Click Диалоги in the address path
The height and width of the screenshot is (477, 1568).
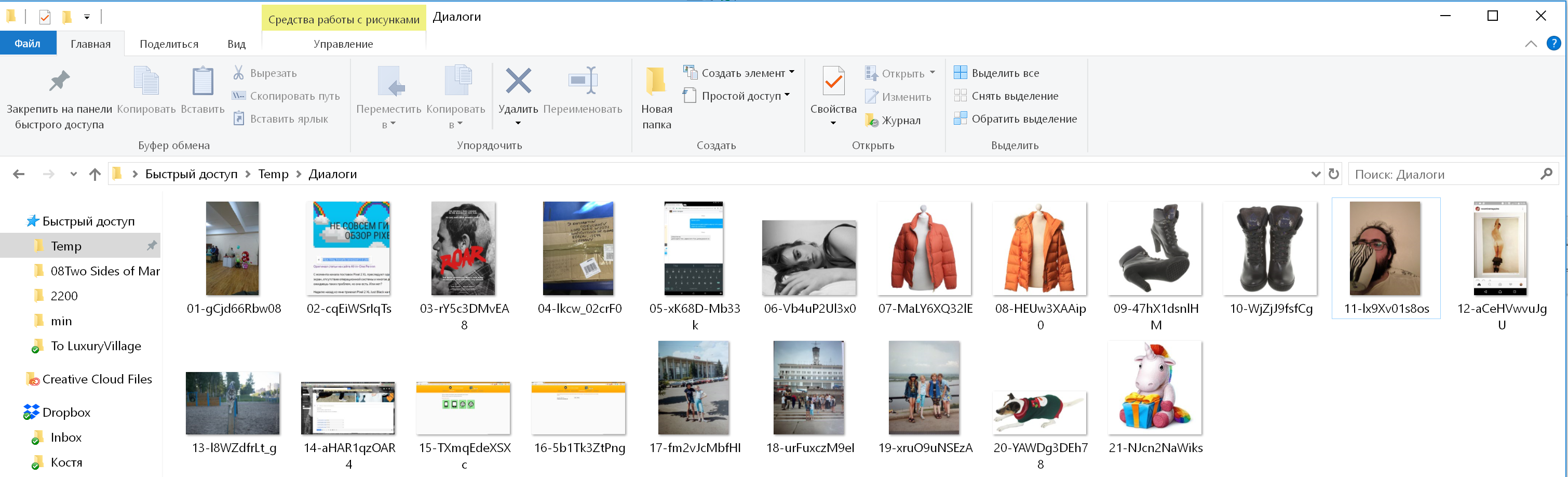click(x=332, y=174)
